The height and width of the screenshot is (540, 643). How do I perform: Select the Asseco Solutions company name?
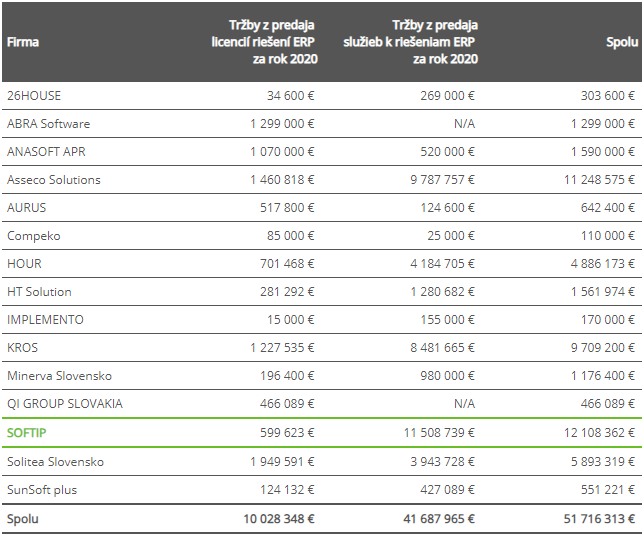(x=54, y=180)
